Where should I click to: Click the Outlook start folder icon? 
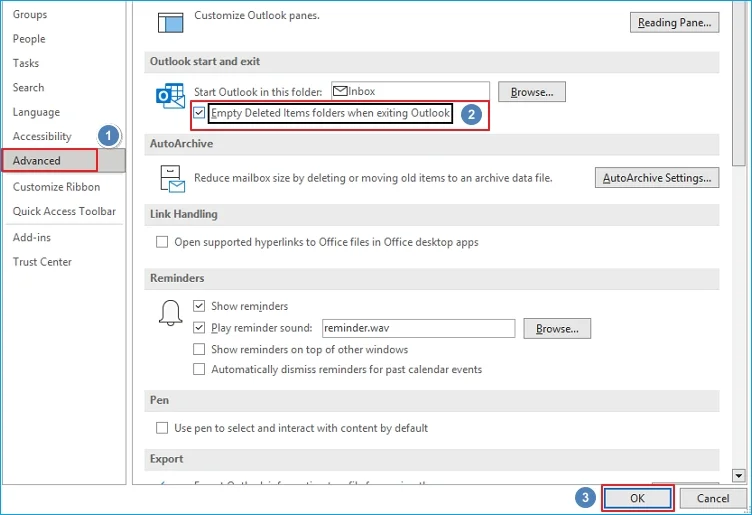(170, 94)
